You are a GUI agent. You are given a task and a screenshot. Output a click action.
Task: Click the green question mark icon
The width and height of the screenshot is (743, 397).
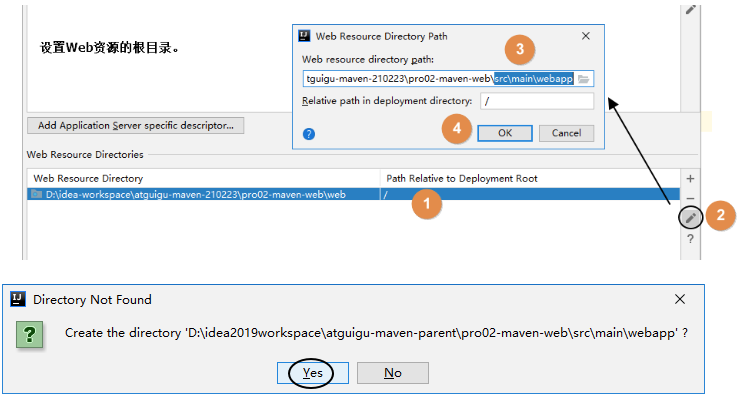(x=29, y=335)
